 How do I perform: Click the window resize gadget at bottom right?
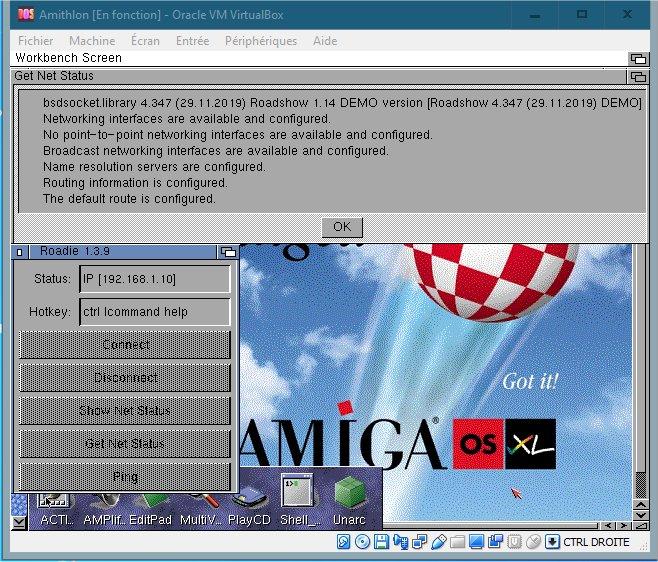pyautogui.click(x=640, y=525)
